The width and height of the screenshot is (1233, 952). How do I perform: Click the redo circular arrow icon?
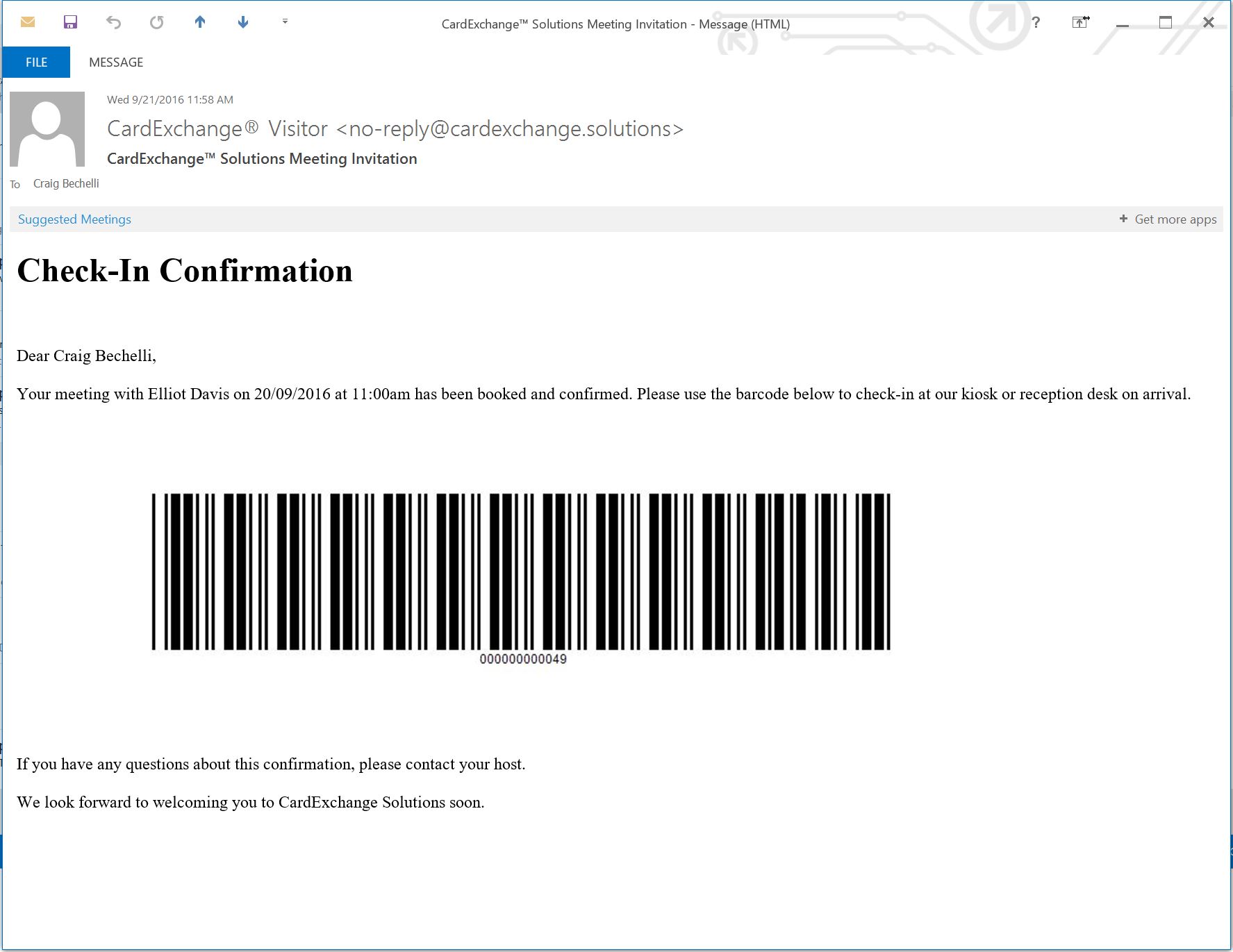(x=157, y=22)
